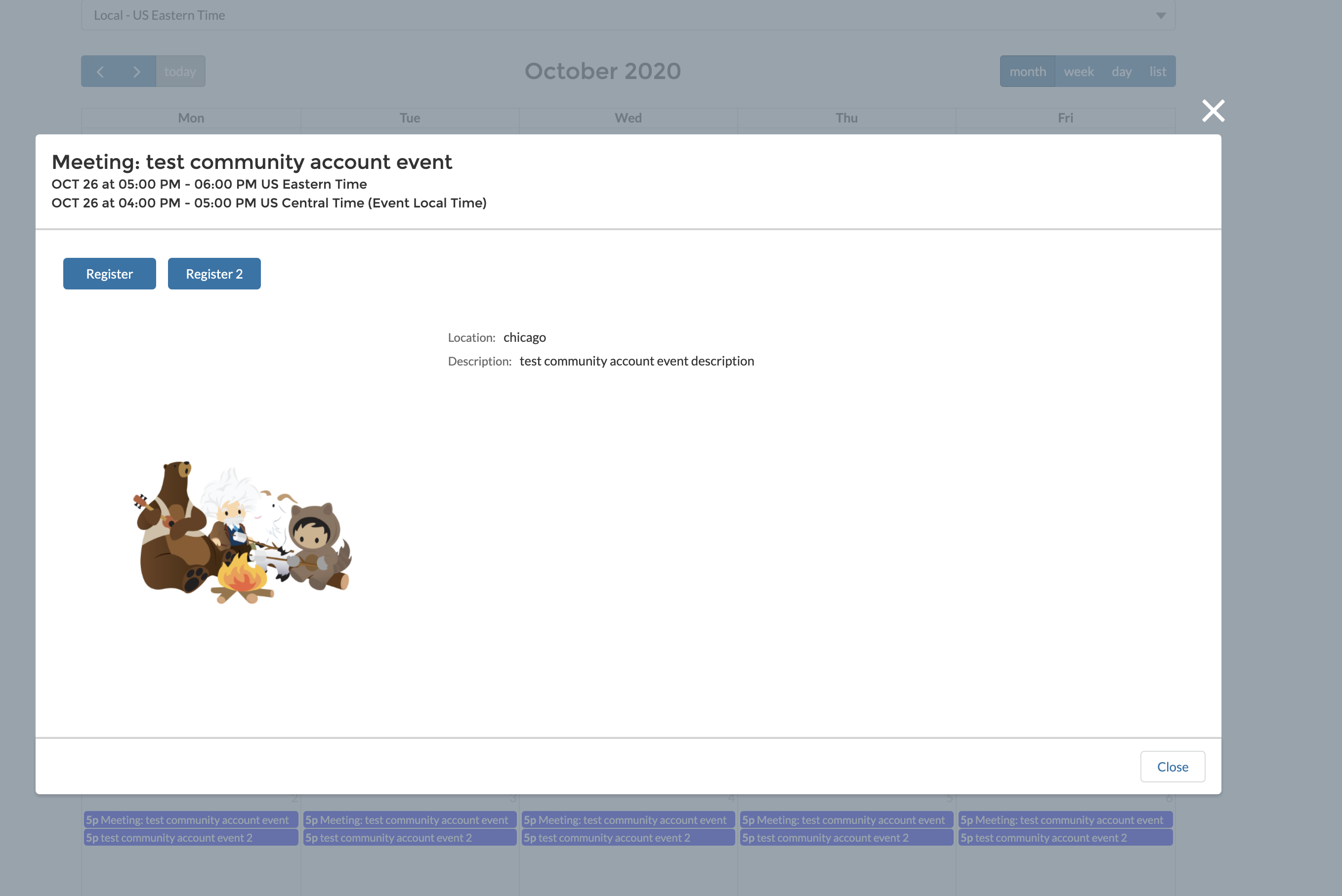
Task: Close the event popup via the X icon
Action: (1213, 111)
